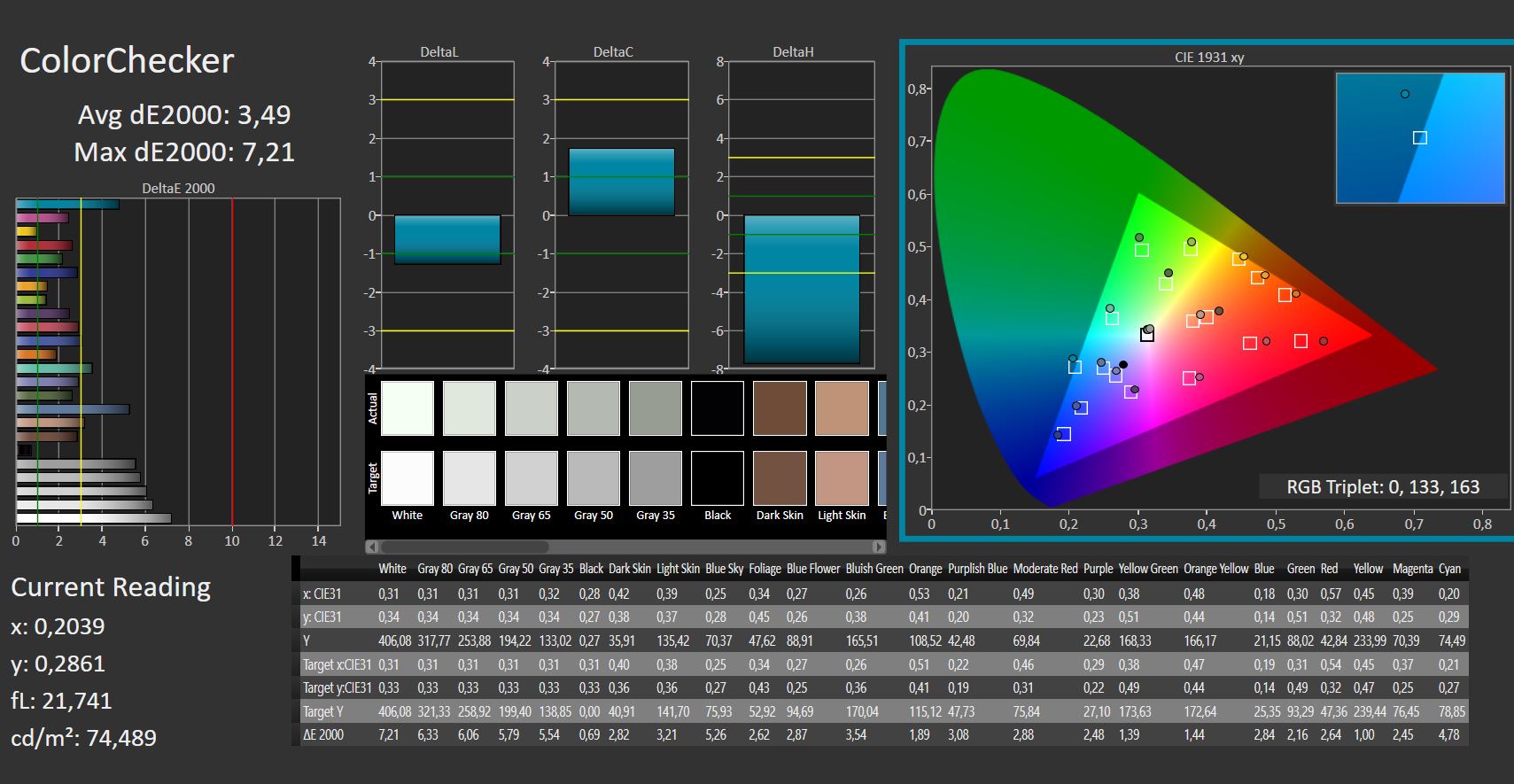Select the Target White color swatch
1514x784 pixels.
click(408, 478)
